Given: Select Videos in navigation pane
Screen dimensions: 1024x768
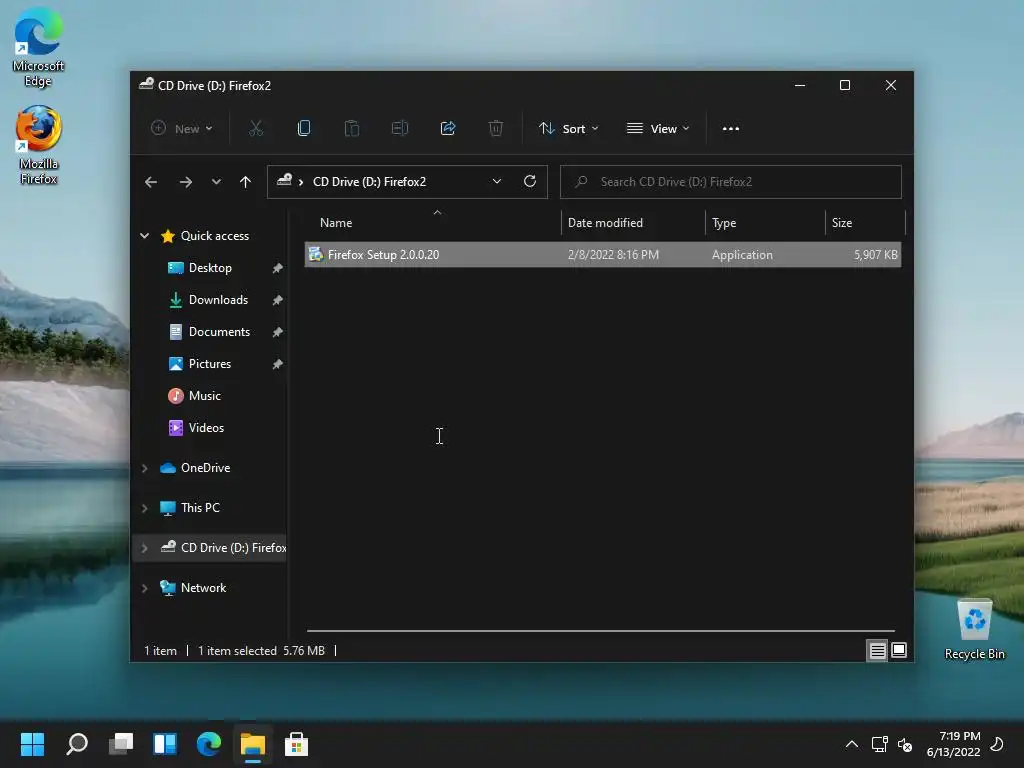Looking at the screenshot, I should click(x=206, y=428).
